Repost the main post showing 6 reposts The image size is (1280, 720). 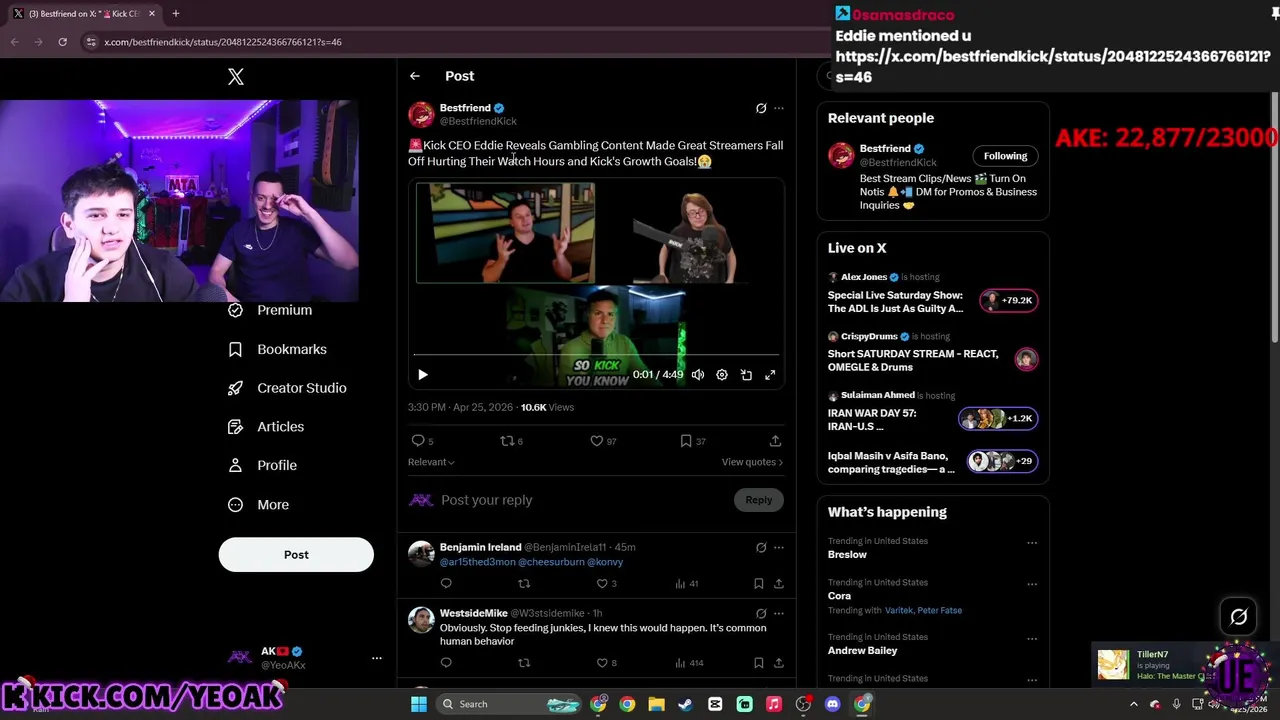coord(507,441)
